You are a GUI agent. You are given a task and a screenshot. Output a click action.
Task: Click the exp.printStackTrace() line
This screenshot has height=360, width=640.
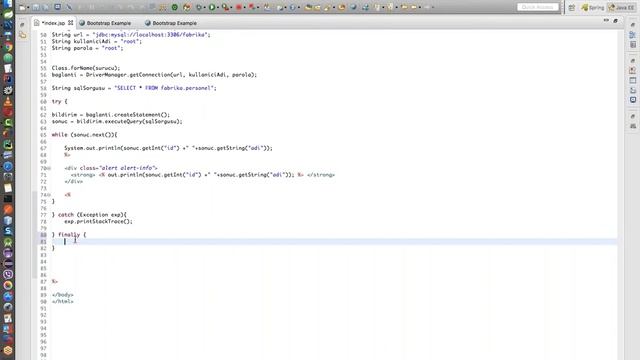point(98,222)
